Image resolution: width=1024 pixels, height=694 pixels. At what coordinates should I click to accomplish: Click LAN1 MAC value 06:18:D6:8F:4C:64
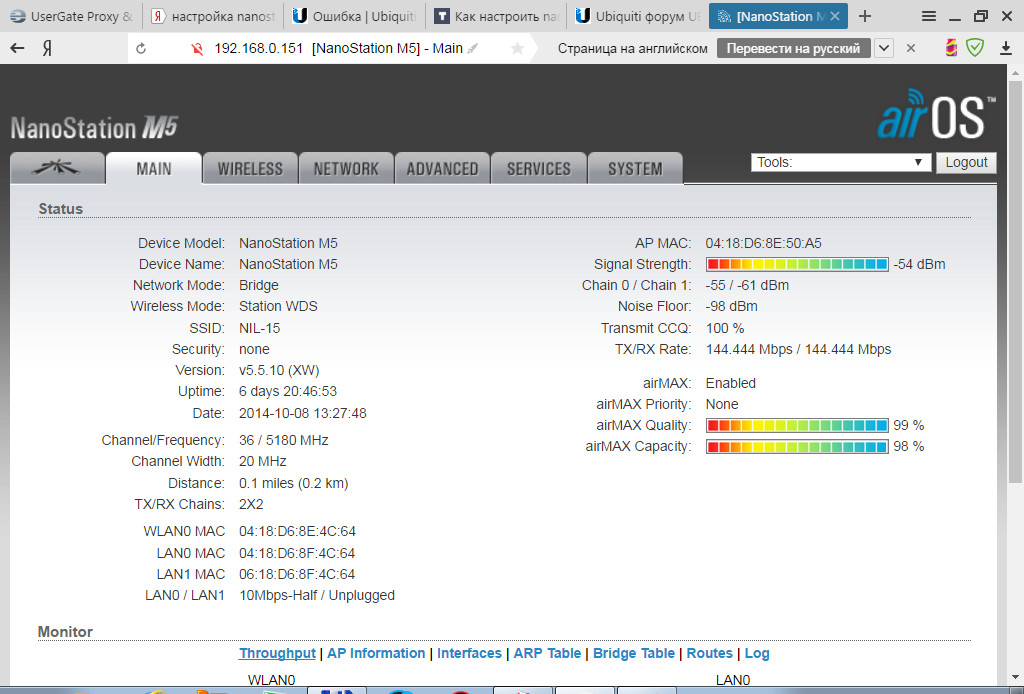click(297, 575)
